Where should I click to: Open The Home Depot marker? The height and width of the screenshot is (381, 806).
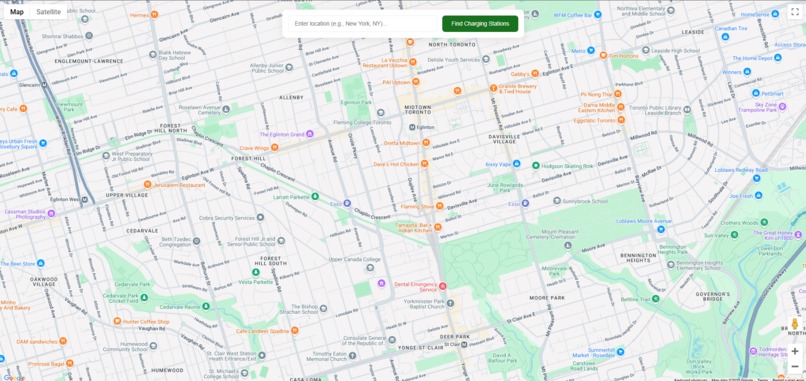click(x=778, y=58)
